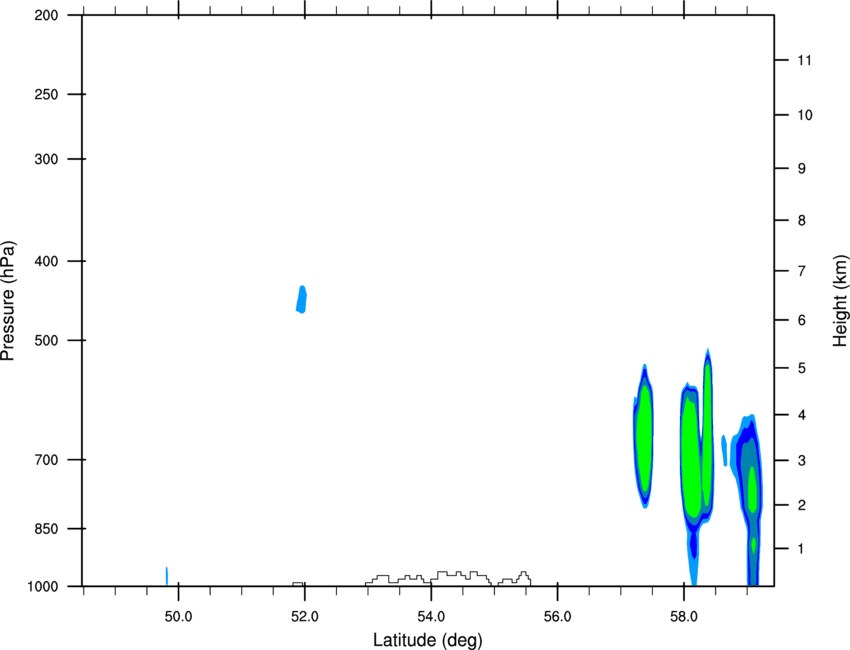Image resolution: width=850 pixels, height=650 pixels.
Task: Click the 4 km height tick label
Action: pos(802,415)
